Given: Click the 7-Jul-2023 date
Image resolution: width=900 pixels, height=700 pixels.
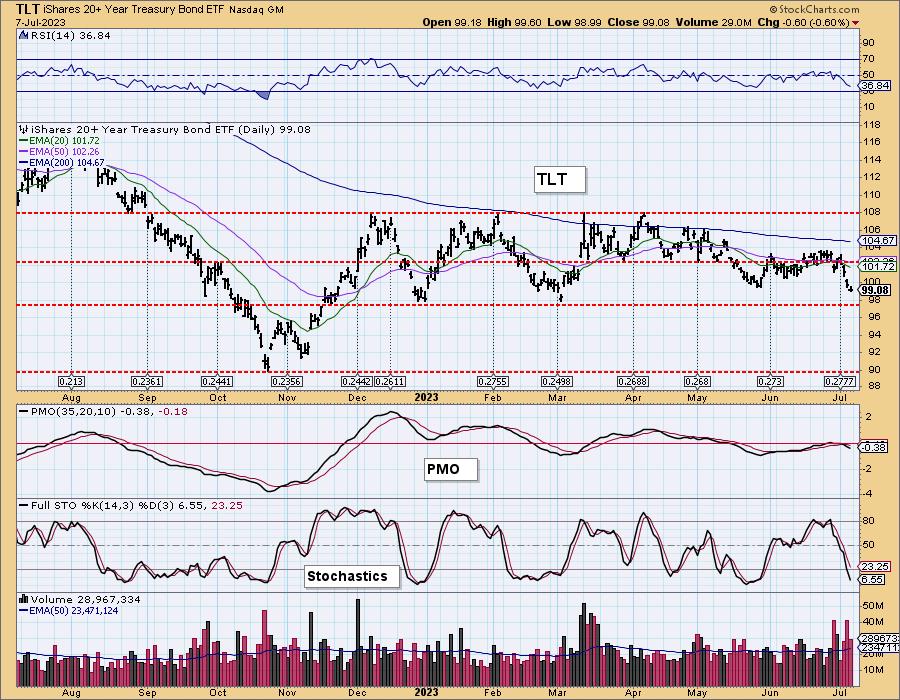Looking at the screenshot, I should click(41, 23).
